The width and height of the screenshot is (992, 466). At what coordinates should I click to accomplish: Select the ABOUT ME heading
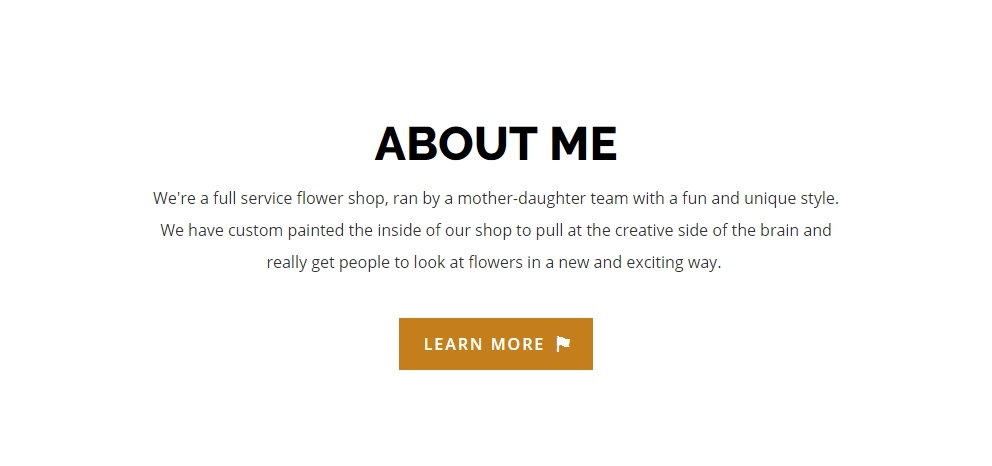coord(496,144)
